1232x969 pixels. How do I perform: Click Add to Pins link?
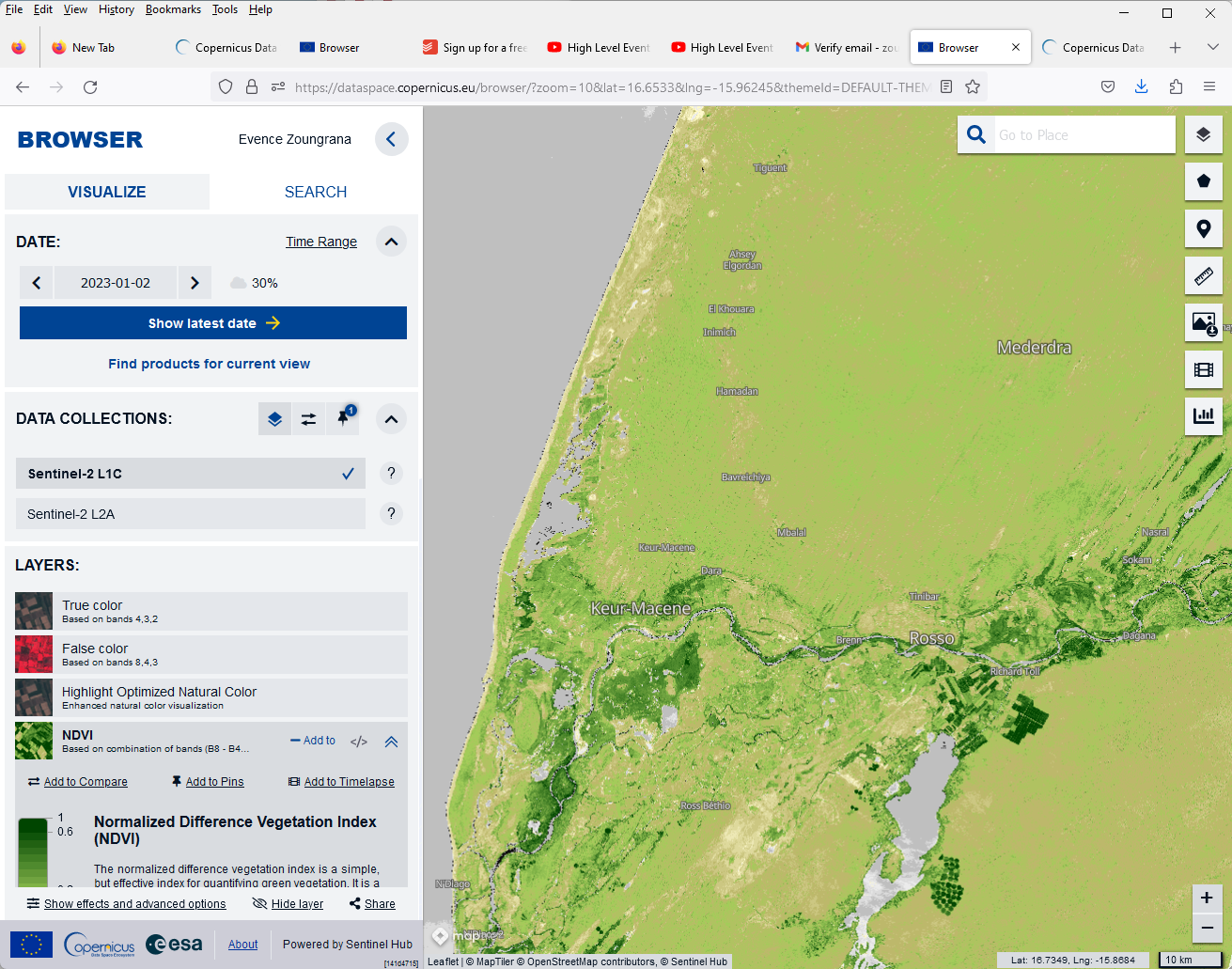[208, 782]
